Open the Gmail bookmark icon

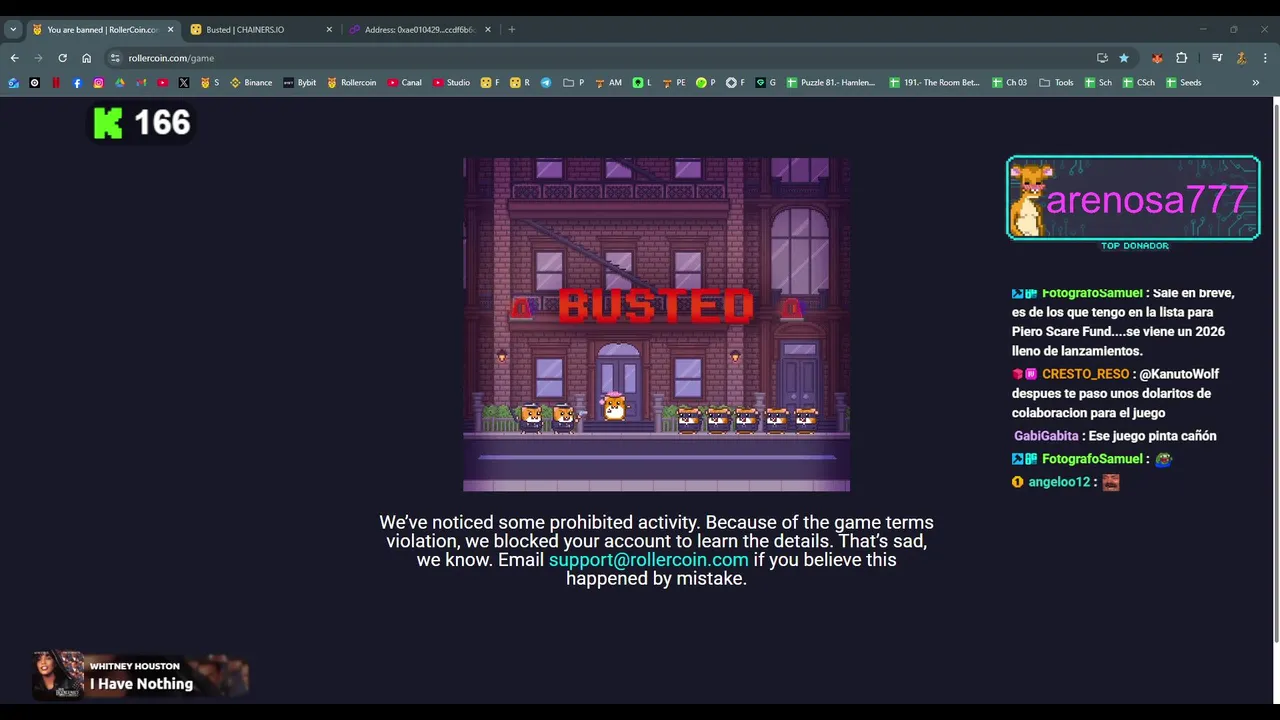point(141,83)
